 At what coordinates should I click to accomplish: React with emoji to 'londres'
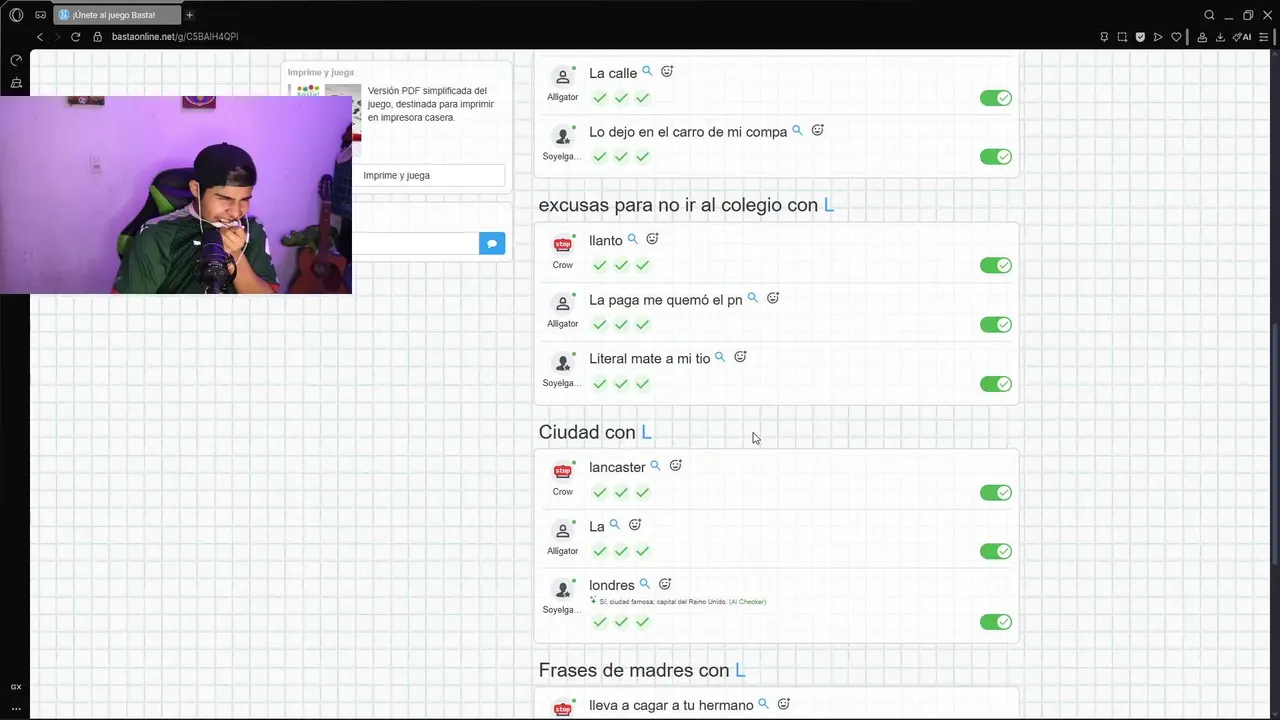[x=665, y=584]
